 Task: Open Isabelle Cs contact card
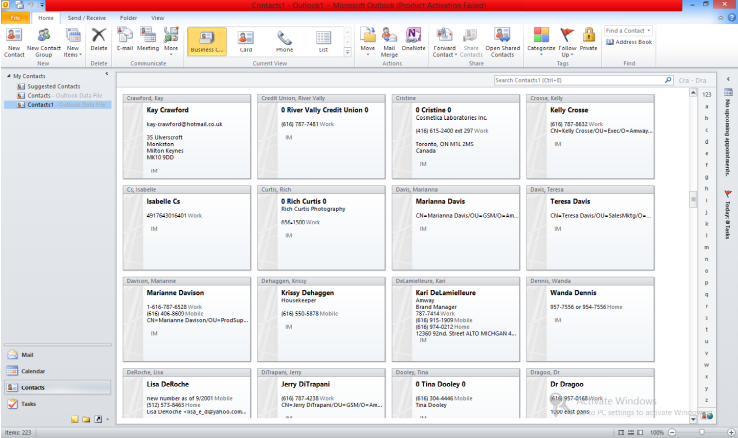tap(187, 228)
